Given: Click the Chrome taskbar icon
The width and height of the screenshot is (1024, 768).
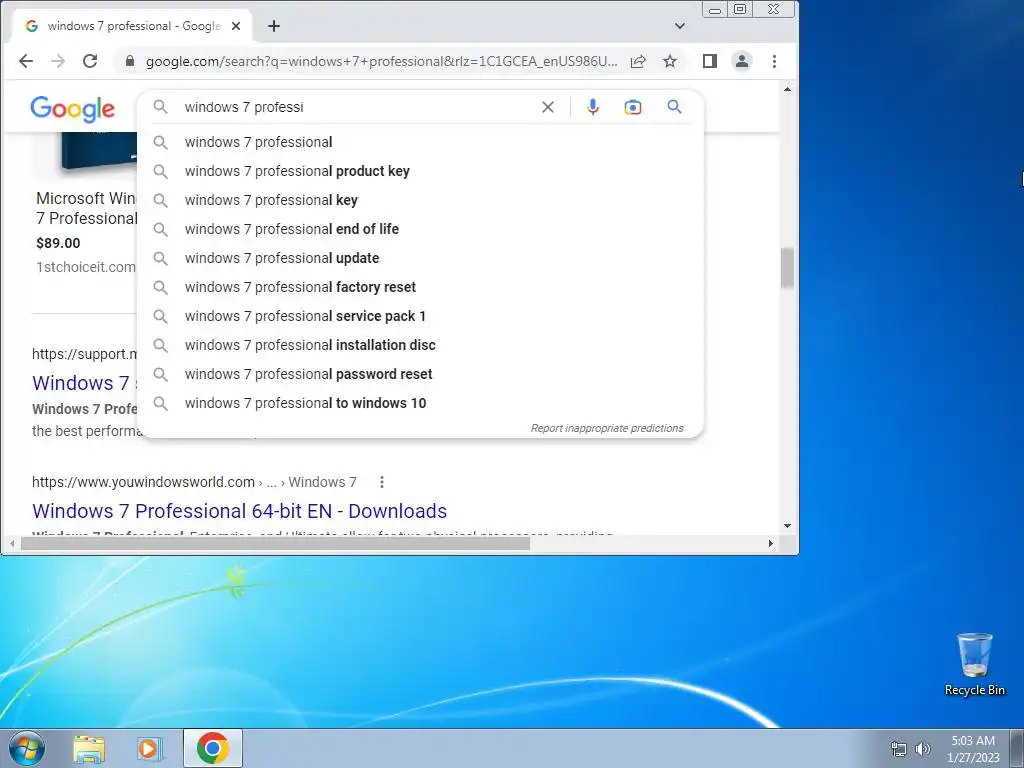Looking at the screenshot, I should (x=213, y=748).
